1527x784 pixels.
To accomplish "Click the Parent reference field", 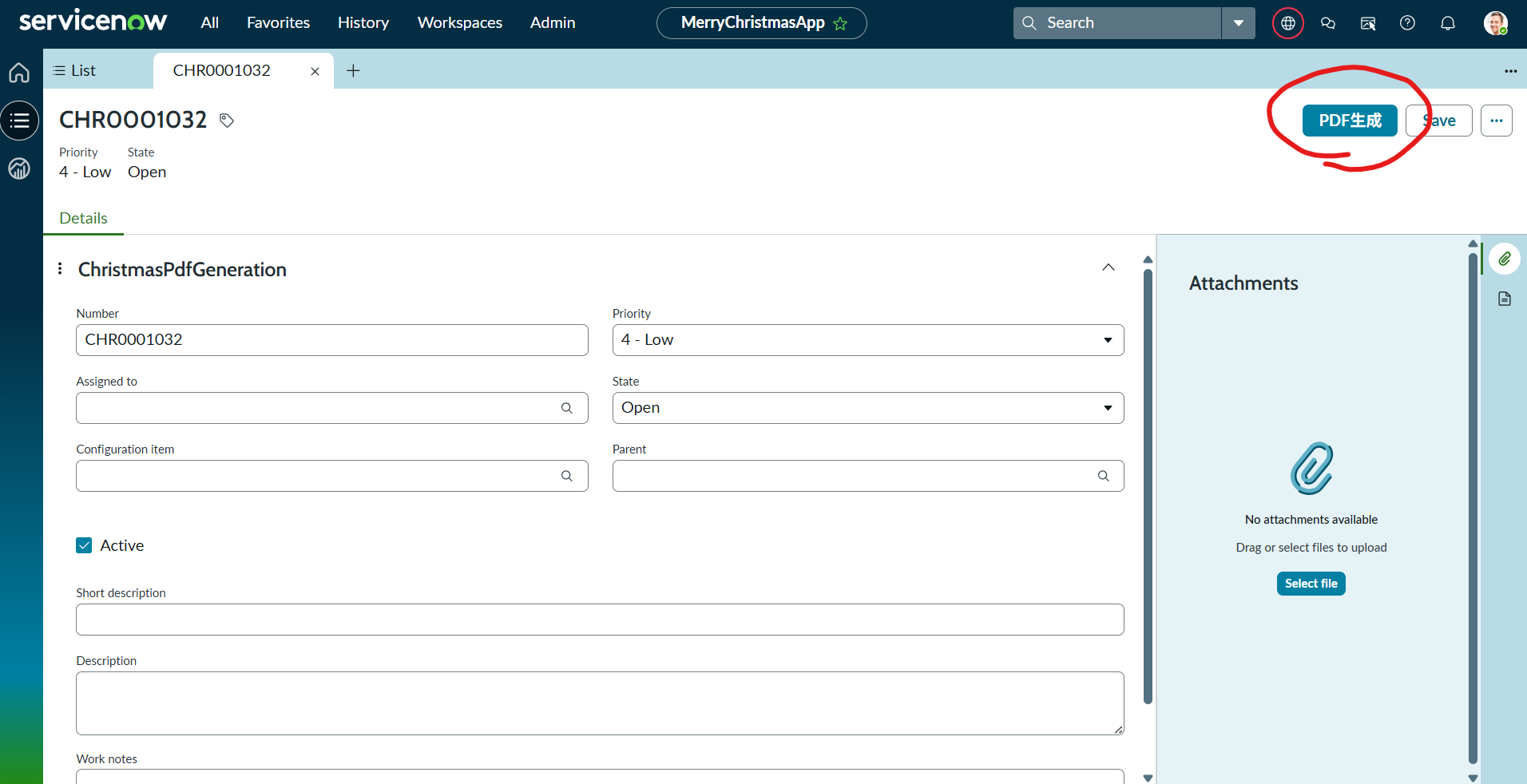I will coord(868,476).
